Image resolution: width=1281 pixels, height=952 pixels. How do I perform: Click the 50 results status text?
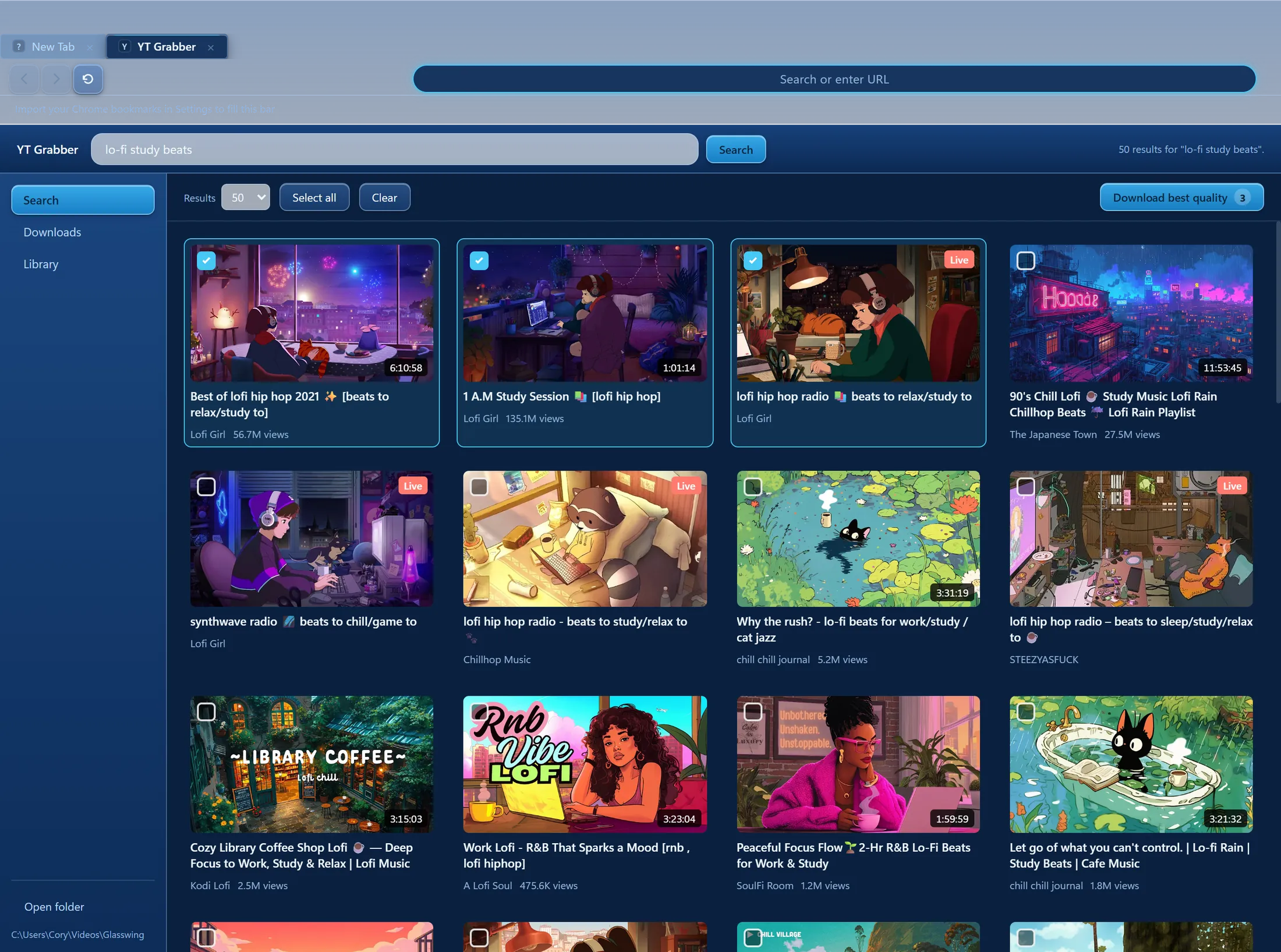pos(1191,150)
